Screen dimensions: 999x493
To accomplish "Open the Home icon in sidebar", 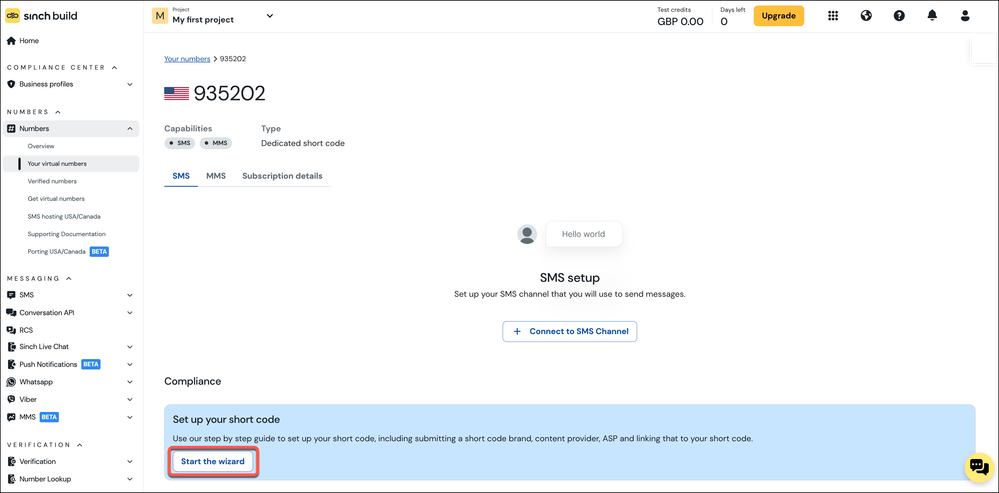I will [11, 41].
